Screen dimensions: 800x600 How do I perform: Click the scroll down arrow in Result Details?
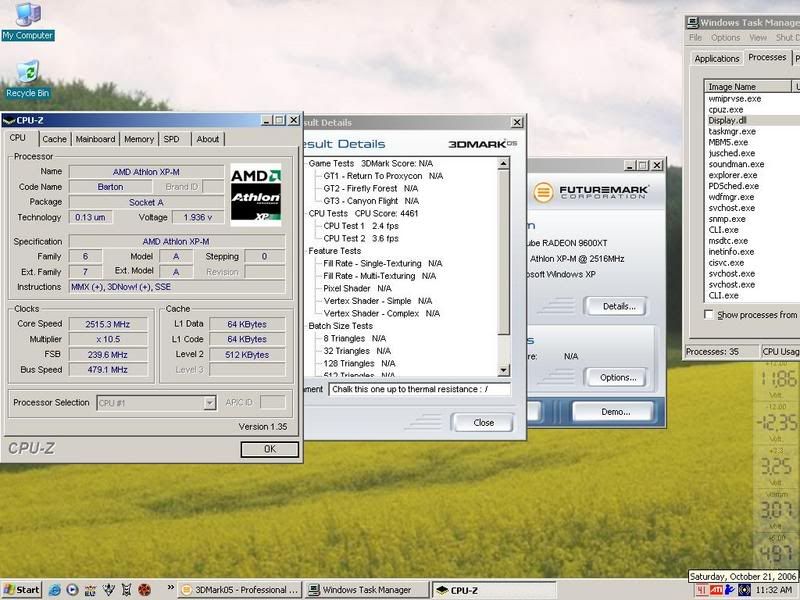504,370
